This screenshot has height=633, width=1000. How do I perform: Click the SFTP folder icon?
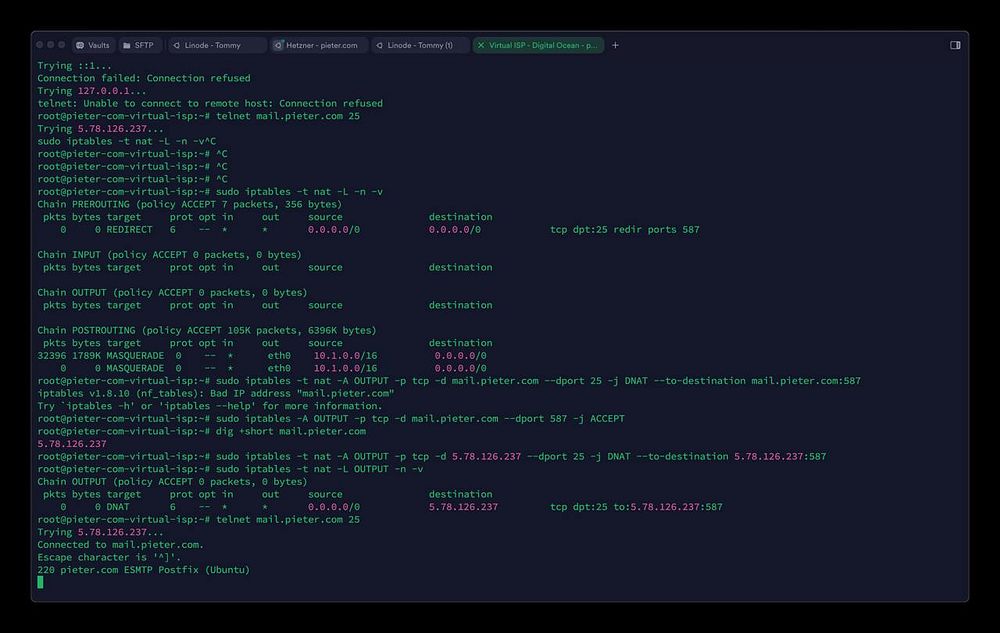coord(126,45)
